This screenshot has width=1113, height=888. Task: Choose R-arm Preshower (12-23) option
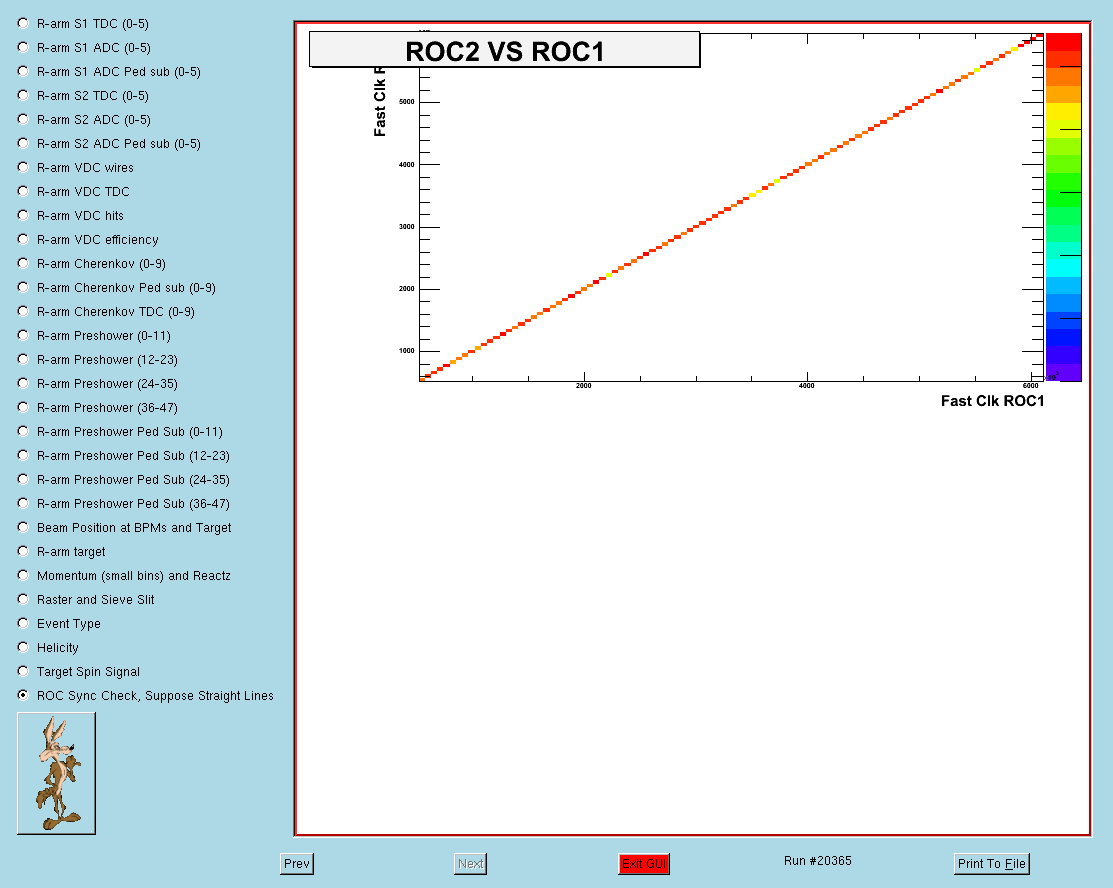(23, 359)
